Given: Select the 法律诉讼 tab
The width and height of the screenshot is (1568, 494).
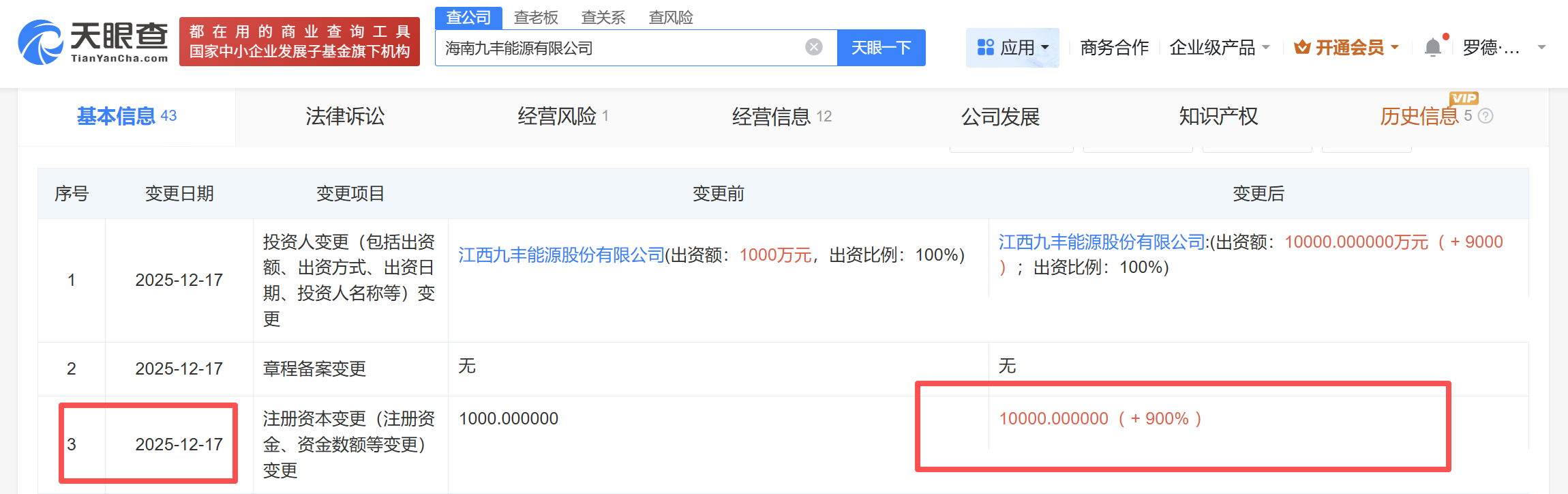Looking at the screenshot, I should coord(345,117).
